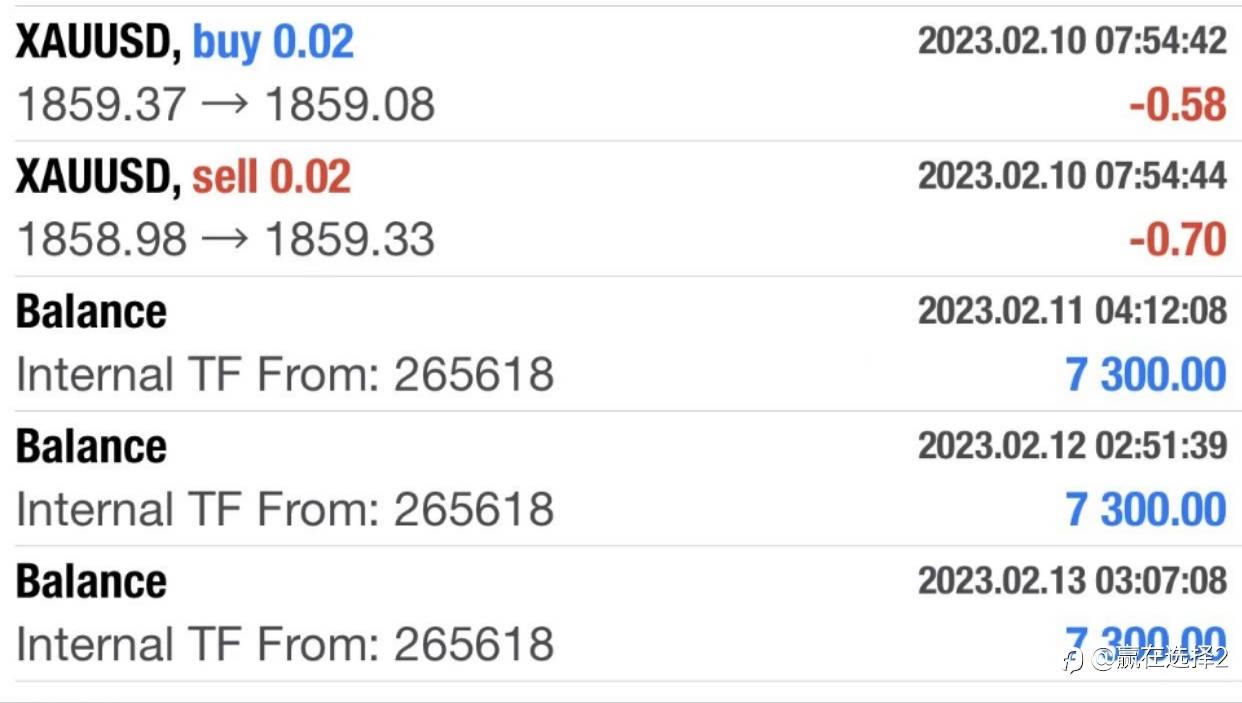Open Balance entry dated 2023.02.11
Image resolution: width=1242 pixels, height=703 pixels.
621,344
